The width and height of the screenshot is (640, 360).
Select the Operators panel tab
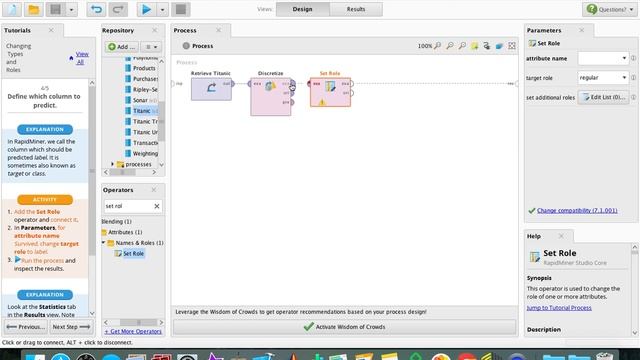[x=118, y=190]
